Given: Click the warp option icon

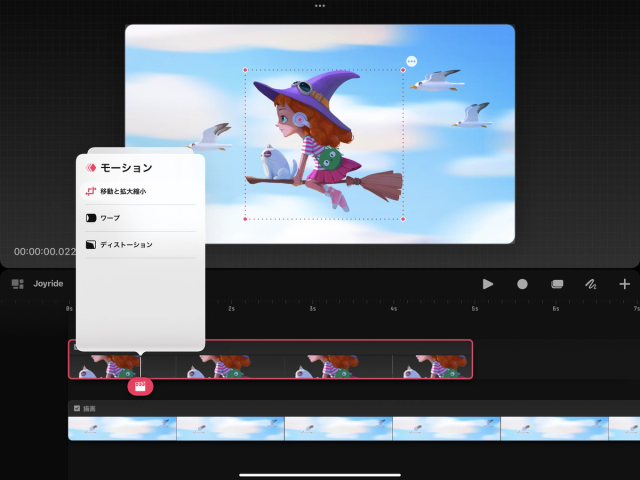Looking at the screenshot, I should tap(91, 218).
